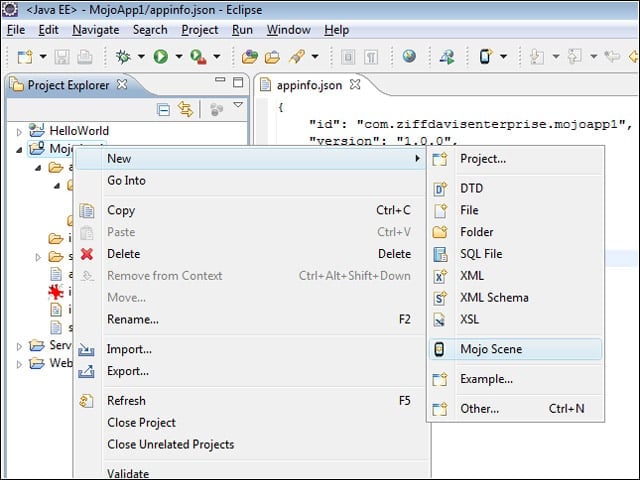Image resolution: width=640 pixels, height=480 pixels.
Task: Choose Refresh from the context menu
Action: click(251, 401)
